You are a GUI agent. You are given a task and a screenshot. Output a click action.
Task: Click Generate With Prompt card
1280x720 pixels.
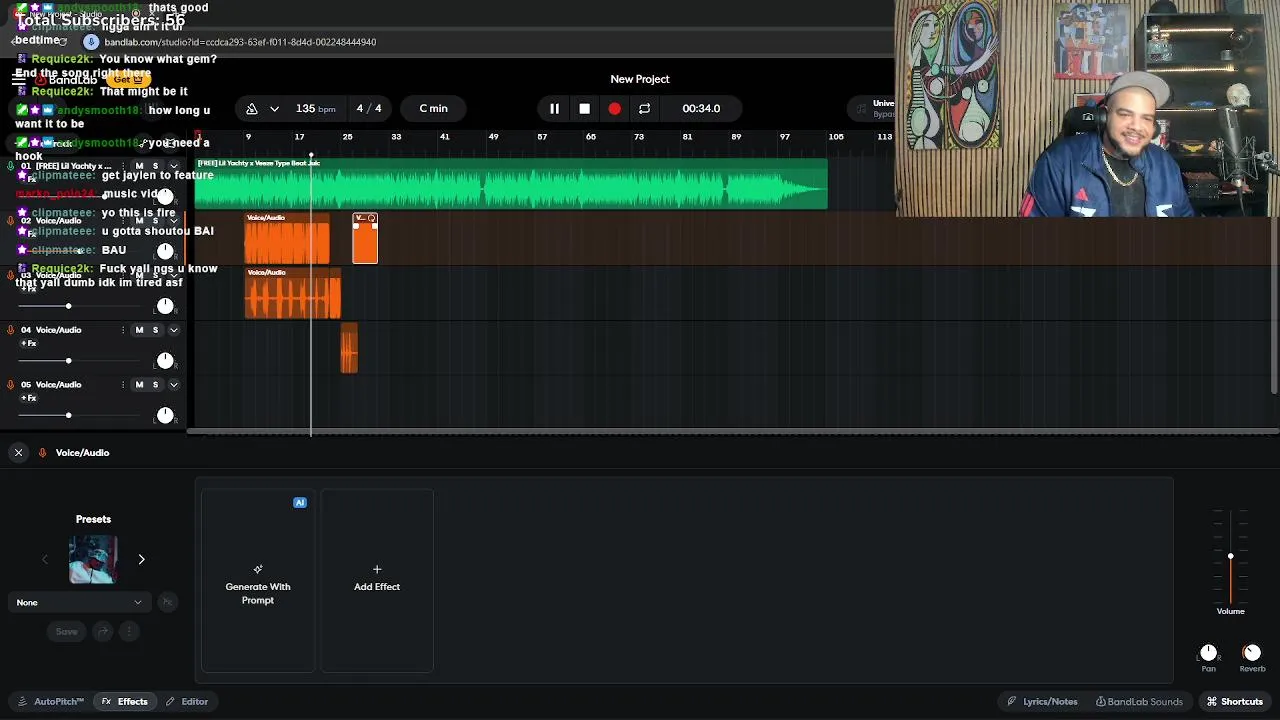pyautogui.click(x=258, y=581)
